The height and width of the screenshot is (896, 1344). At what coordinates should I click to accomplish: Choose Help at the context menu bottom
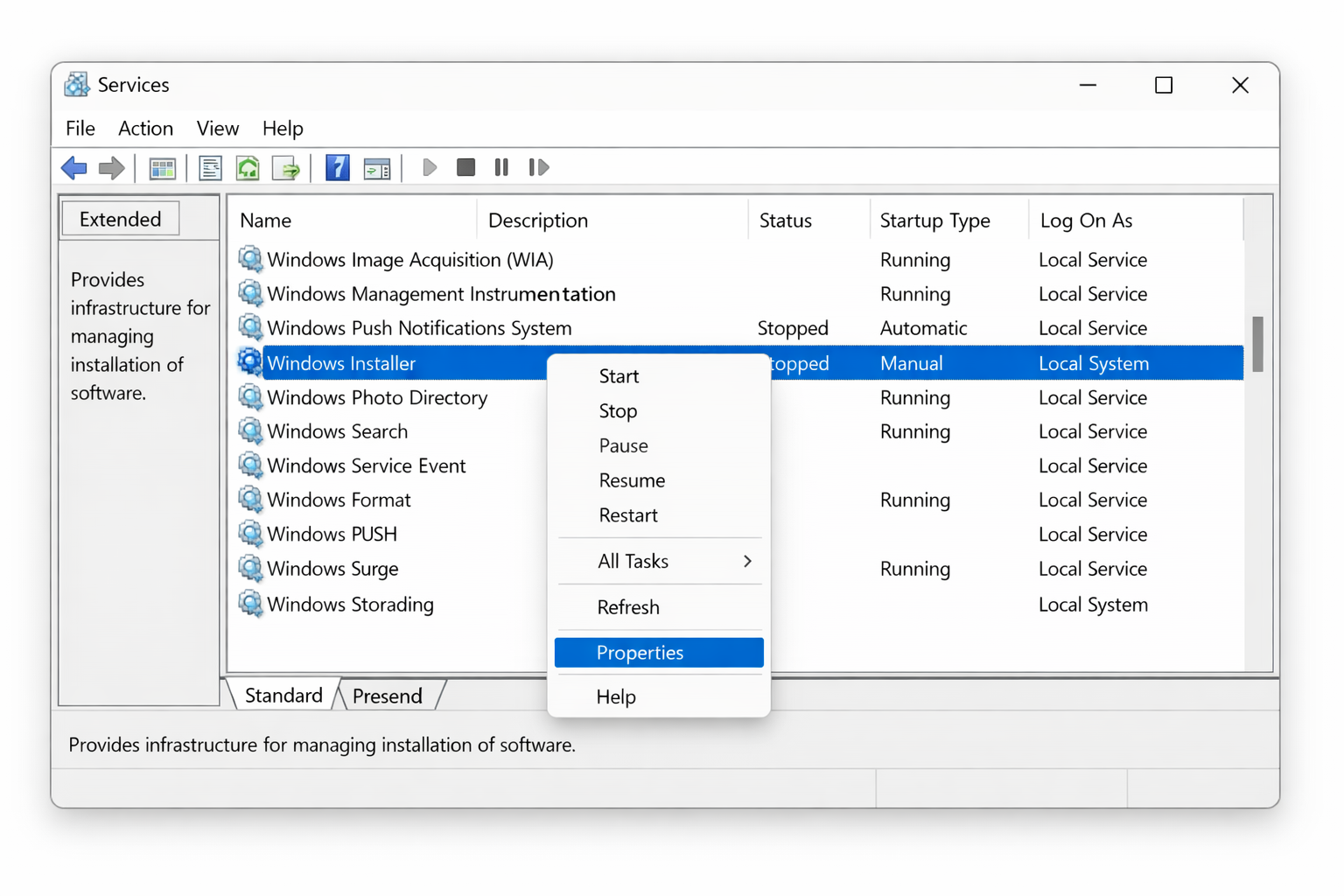click(x=659, y=697)
